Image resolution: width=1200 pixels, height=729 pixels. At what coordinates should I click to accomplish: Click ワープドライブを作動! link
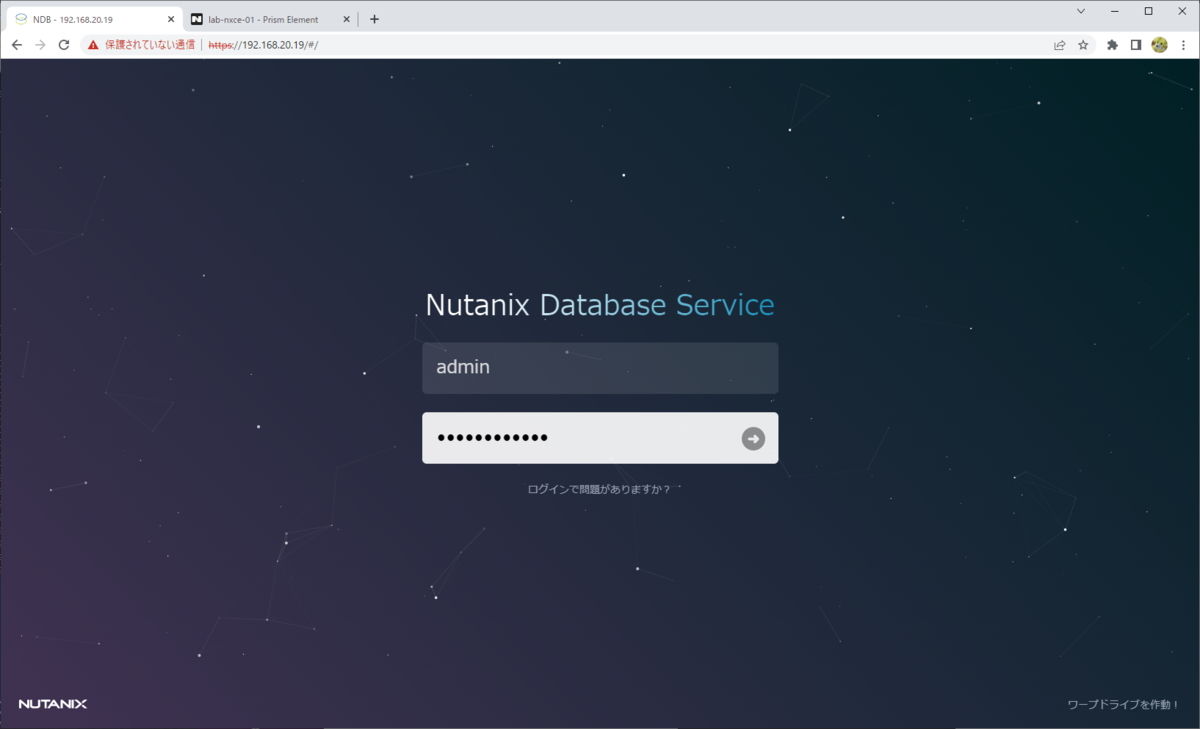[x=1124, y=705]
